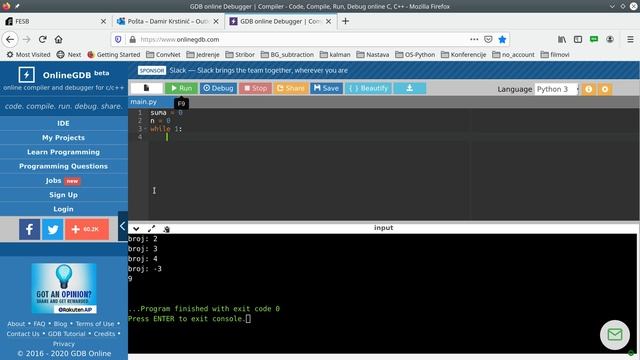Open the FAQ footer link
The image size is (640, 360).
tap(39, 324)
